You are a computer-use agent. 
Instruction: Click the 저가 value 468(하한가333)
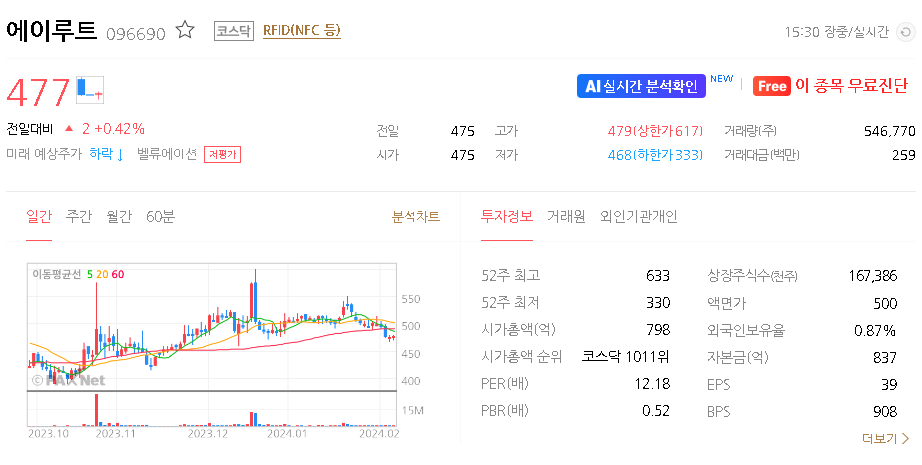coord(655,155)
